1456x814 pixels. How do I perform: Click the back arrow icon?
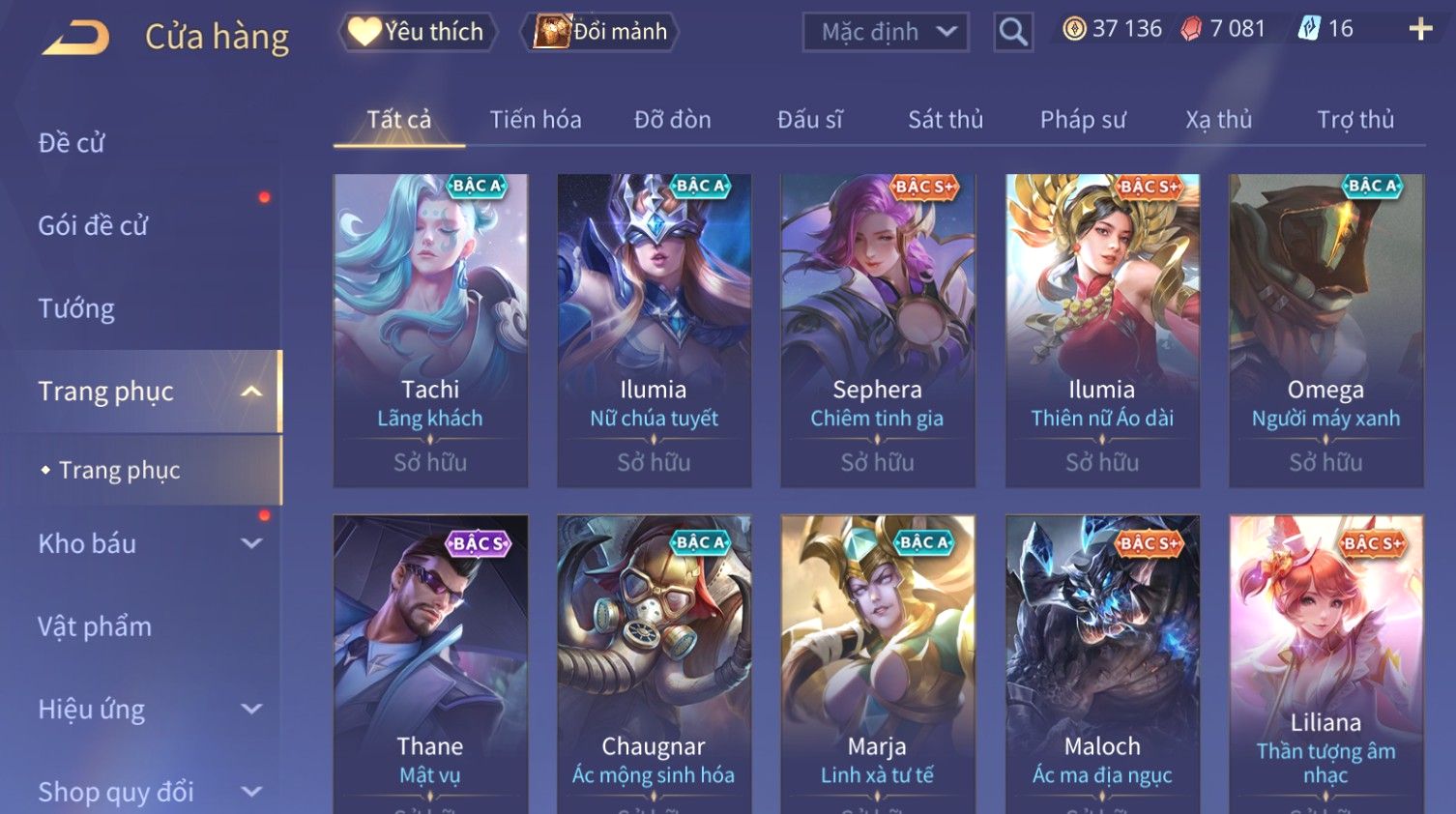(x=75, y=37)
